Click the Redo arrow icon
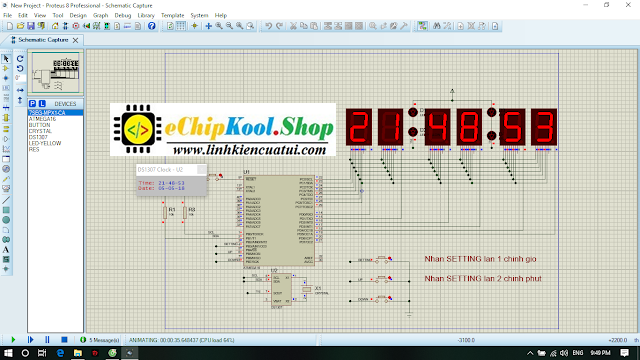Image resolution: width=640 pixels, height=360 pixels. tap(279, 26)
